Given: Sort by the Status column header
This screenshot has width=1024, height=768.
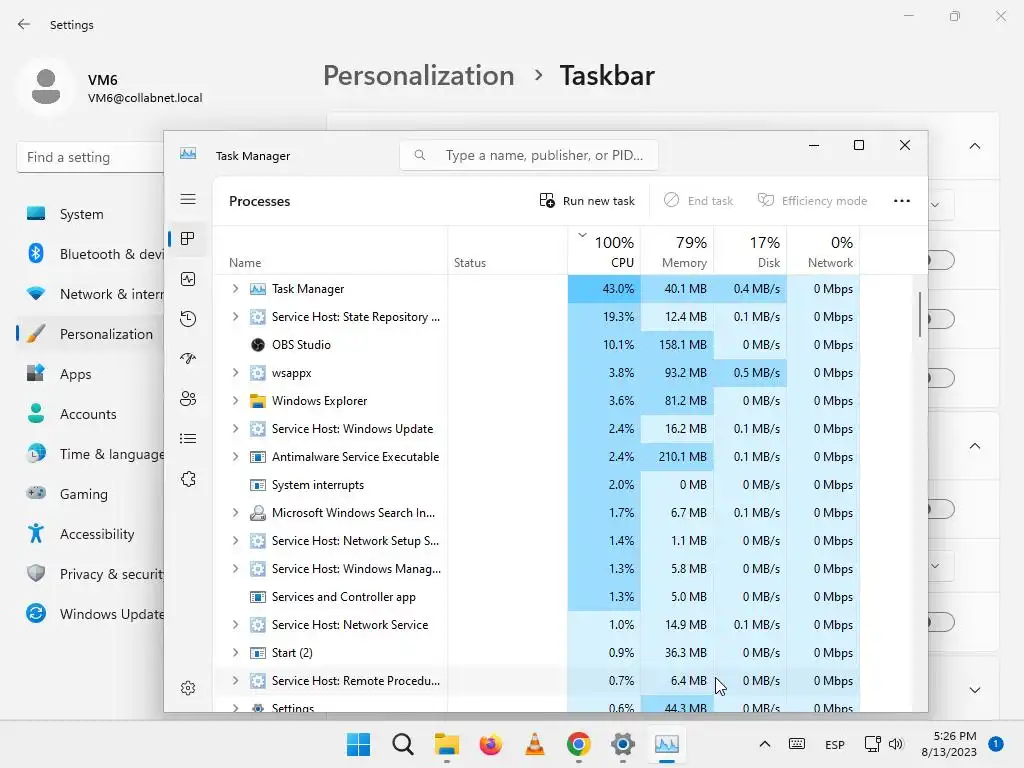Looking at the screenshot, I should (x=507, y=251).
